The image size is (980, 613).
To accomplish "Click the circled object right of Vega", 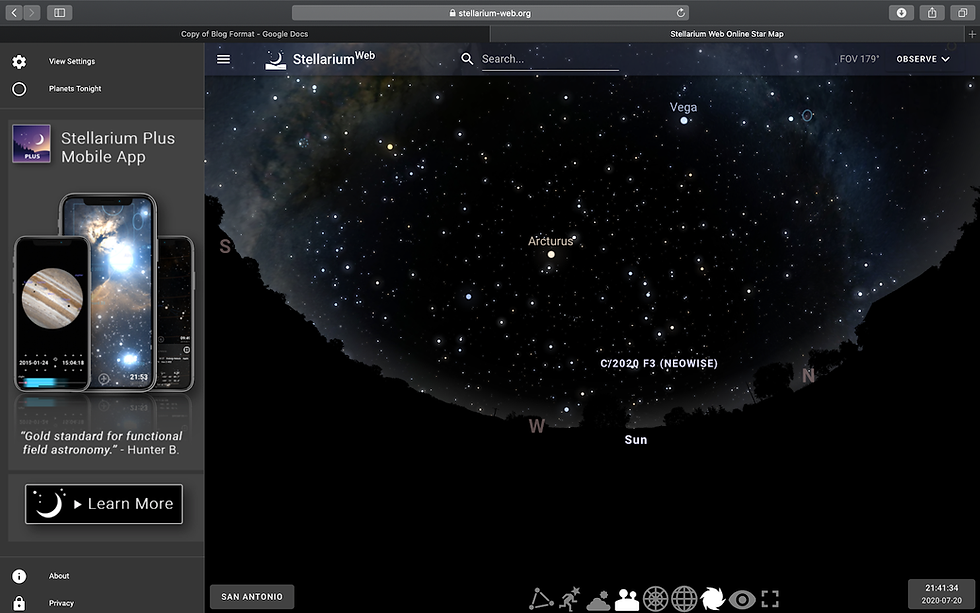I will pos(807,116).
